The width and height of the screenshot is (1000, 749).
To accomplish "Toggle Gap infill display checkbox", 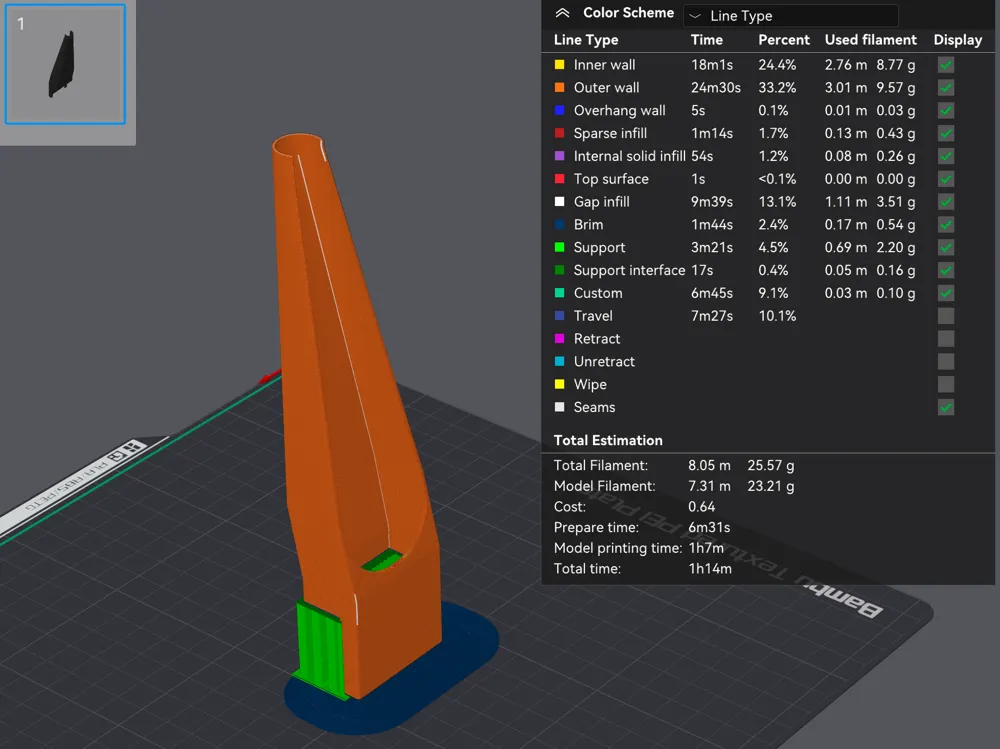I will click(946, 202).
